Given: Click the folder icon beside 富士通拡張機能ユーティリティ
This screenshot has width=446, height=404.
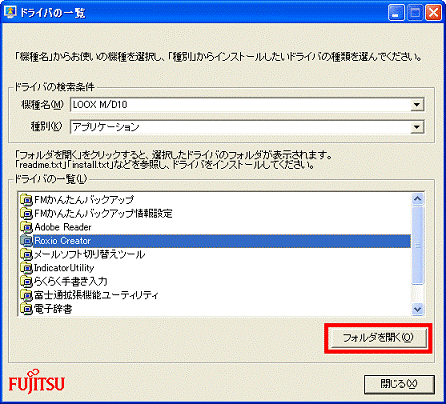Looking at the screenshot, I should [x=26, y=295].
